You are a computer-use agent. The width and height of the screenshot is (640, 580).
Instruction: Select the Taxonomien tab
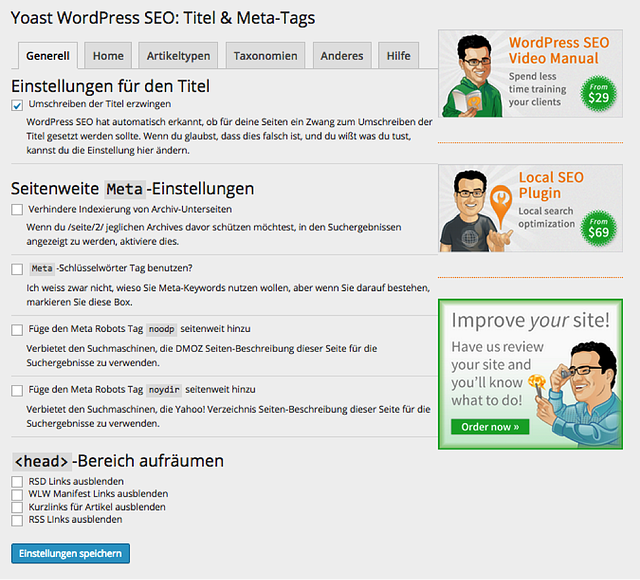point(265,56)
